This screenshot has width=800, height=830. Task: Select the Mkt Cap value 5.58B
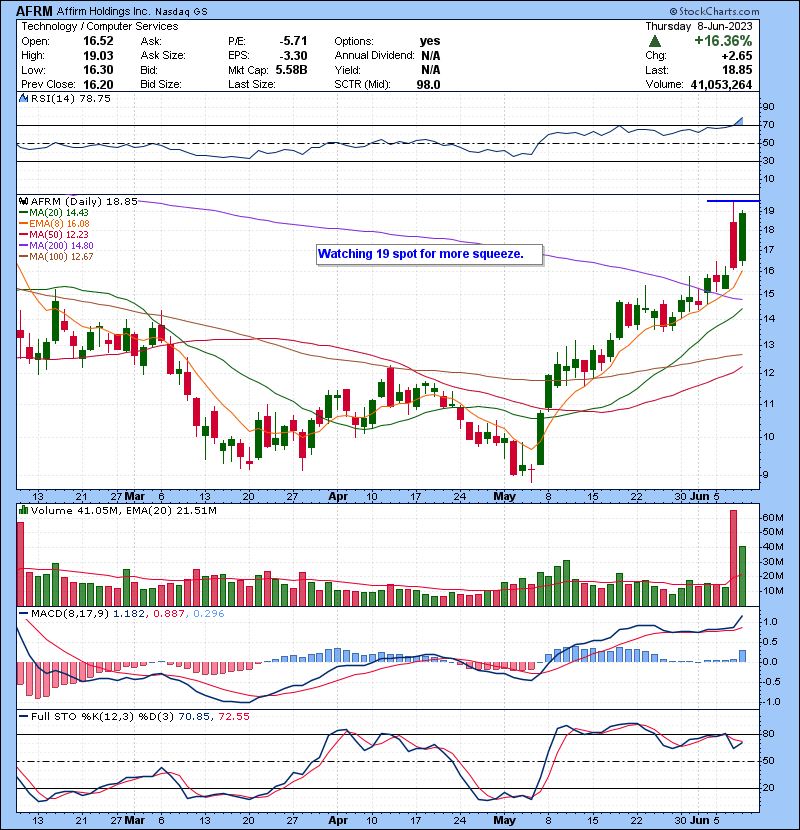pyautogui.click(x=292, y=70)
